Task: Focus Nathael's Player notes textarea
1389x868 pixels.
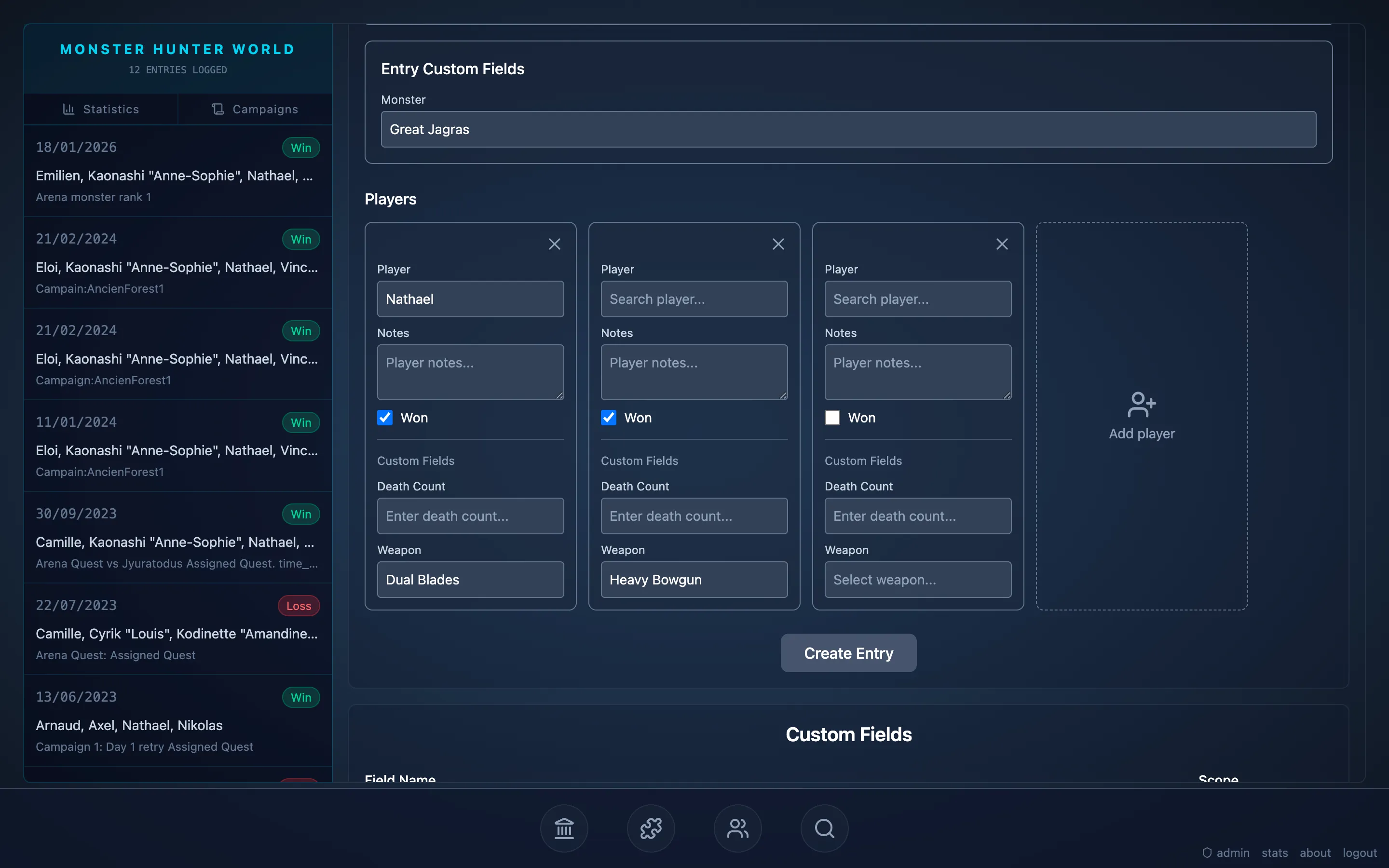Action: click(x=471, y=372)
